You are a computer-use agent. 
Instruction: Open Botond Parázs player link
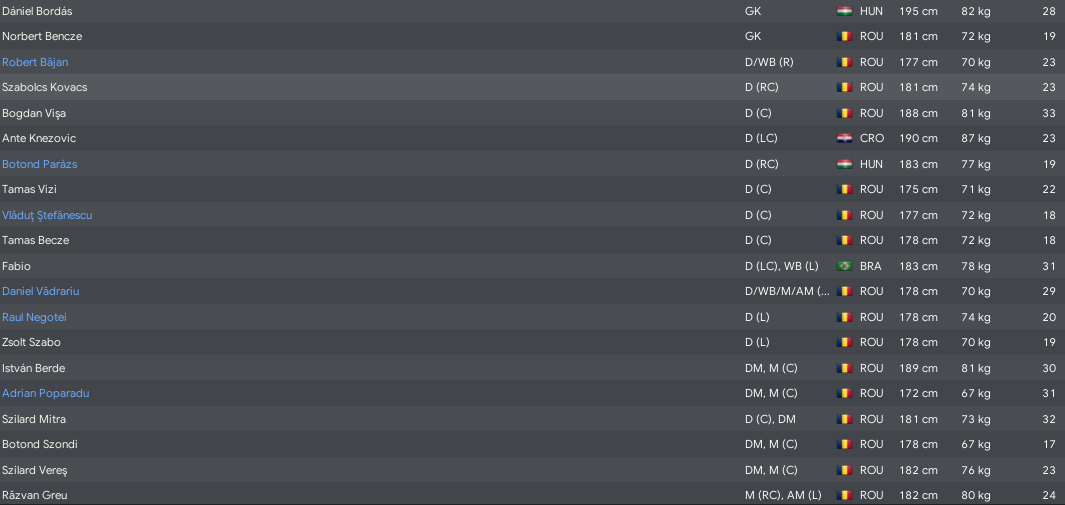click(x=39, y=164)
